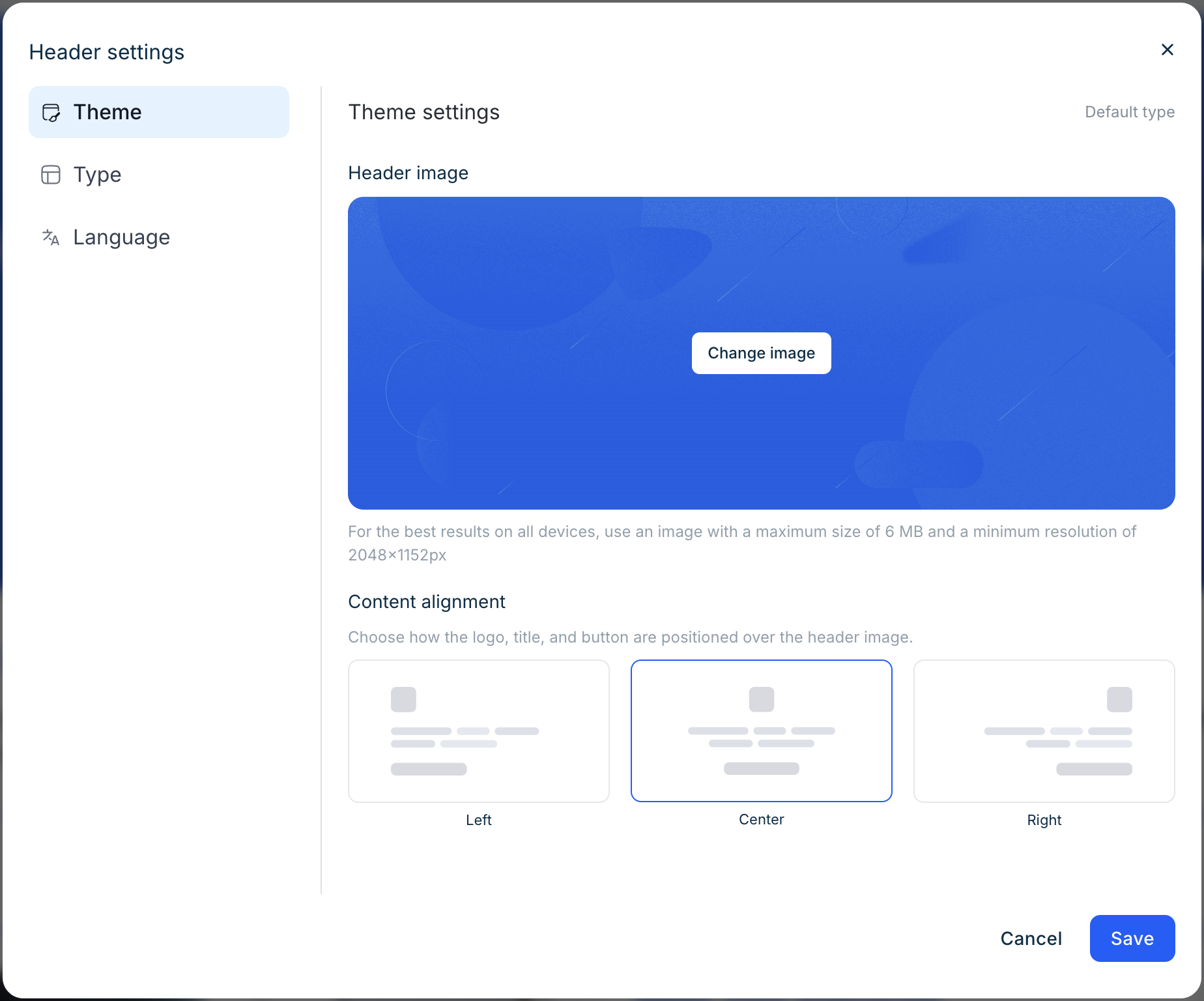Image resolution: width=1204 pixels, height=1001 pixels.
Task: Click the Right label under alignment preview
Action: [1044, 820]
